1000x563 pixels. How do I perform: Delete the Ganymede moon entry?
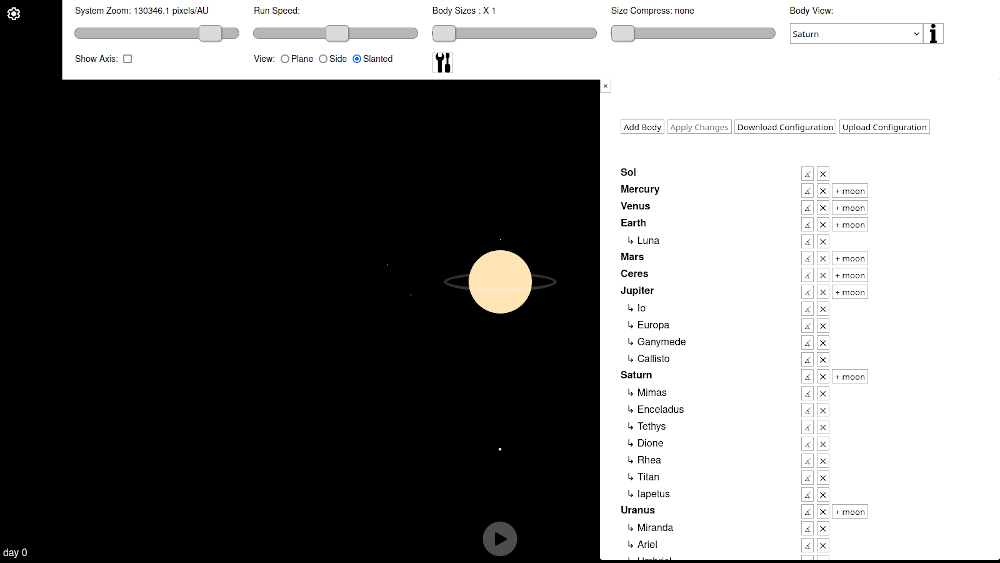[823, 343]
